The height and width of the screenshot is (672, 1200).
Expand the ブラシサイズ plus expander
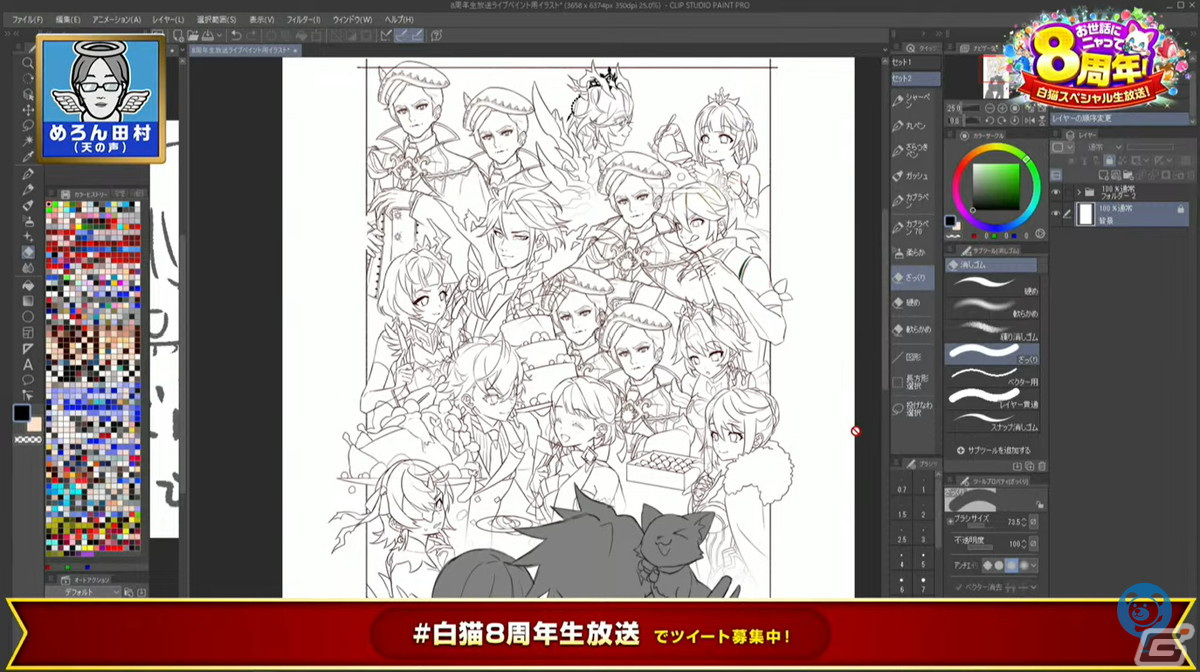pyautogui.click(x=950, y=522)
